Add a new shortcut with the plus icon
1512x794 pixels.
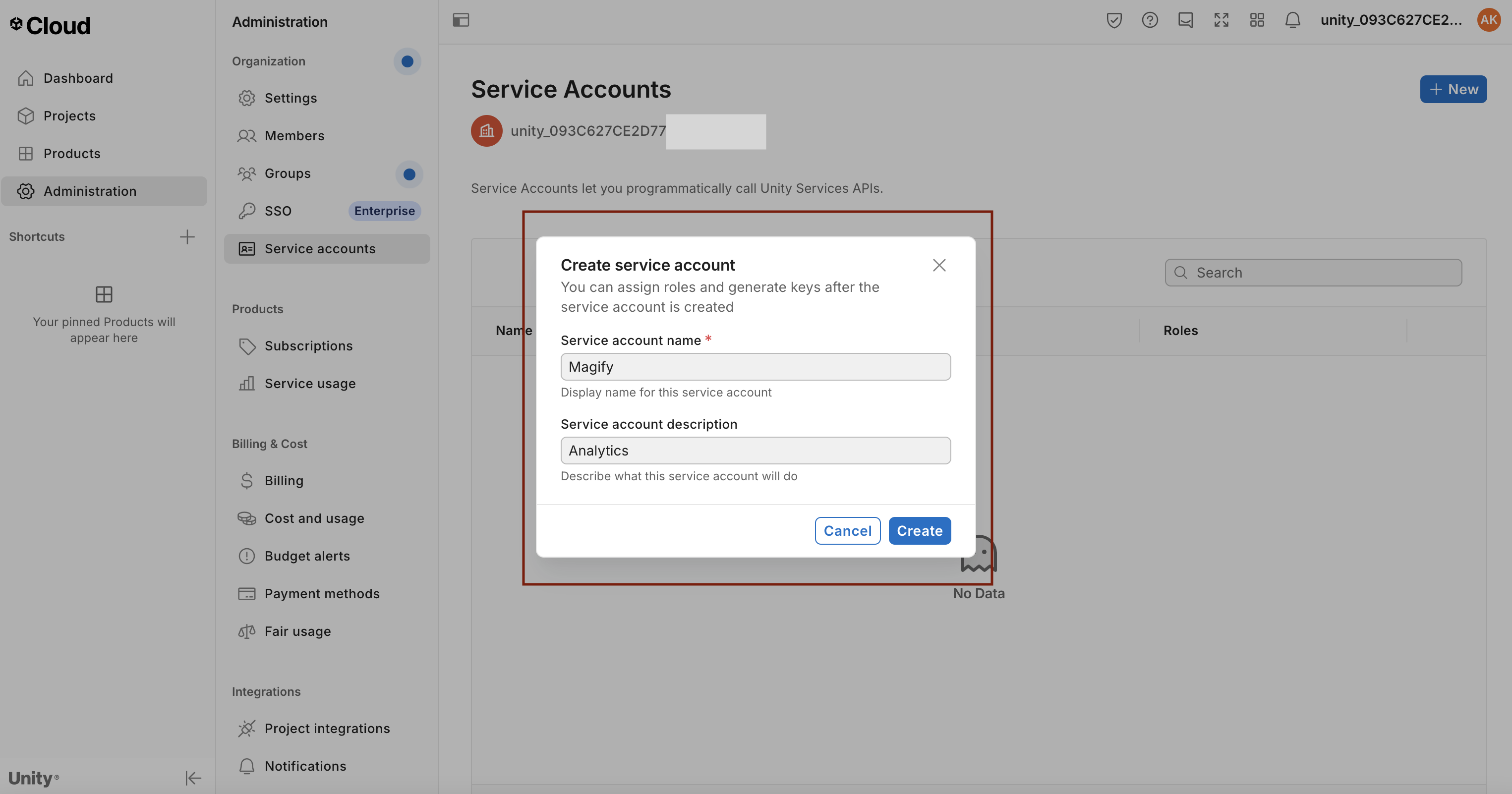[x=187, y=236]
